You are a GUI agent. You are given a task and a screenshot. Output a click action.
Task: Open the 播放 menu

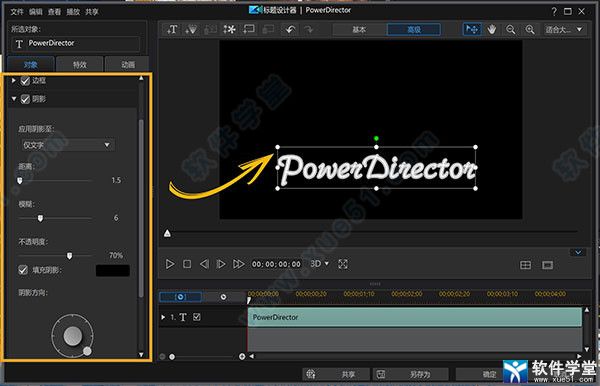click(x=73, y=12)
